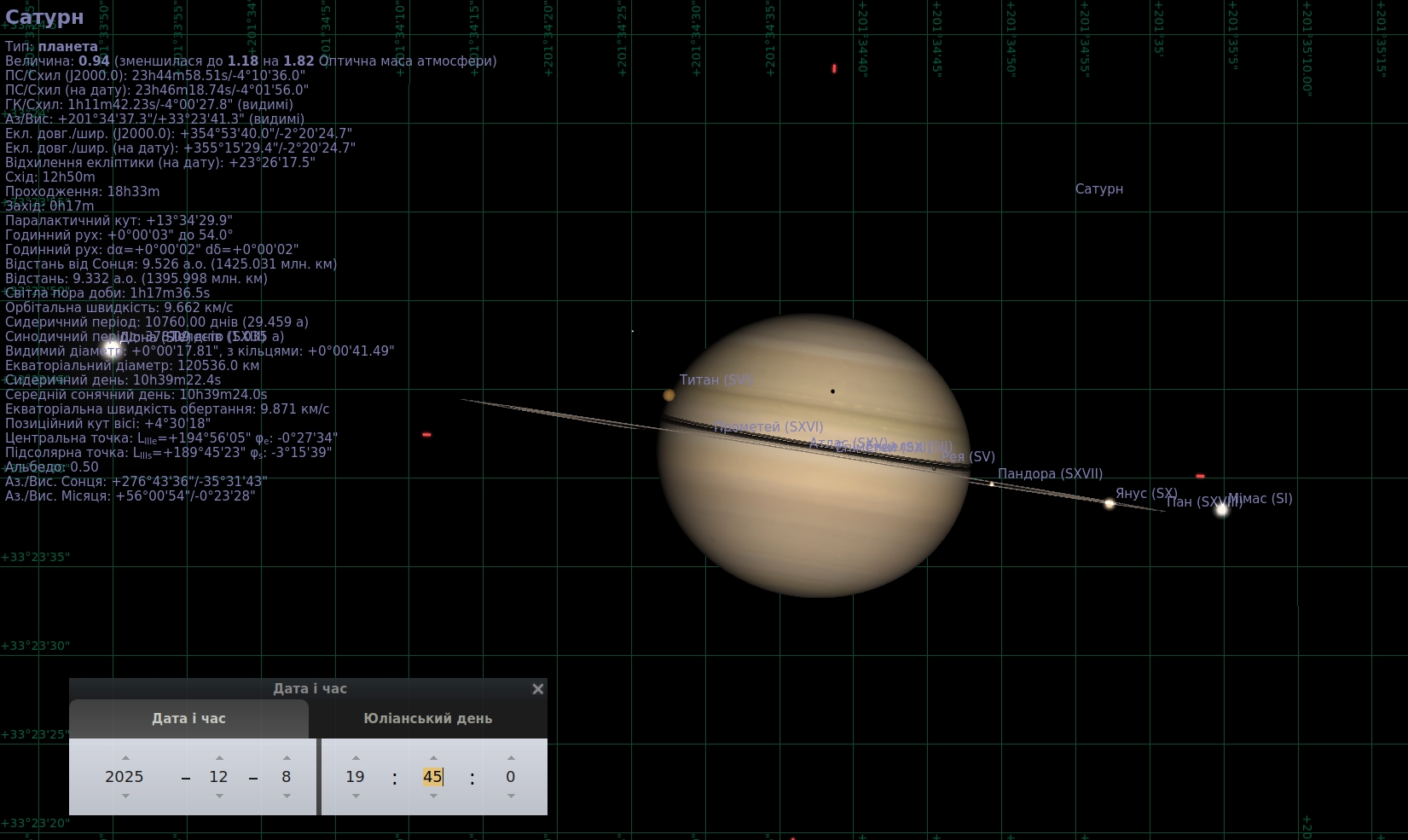Click the Сатурн label above the planet

[x=1099, y=189]
